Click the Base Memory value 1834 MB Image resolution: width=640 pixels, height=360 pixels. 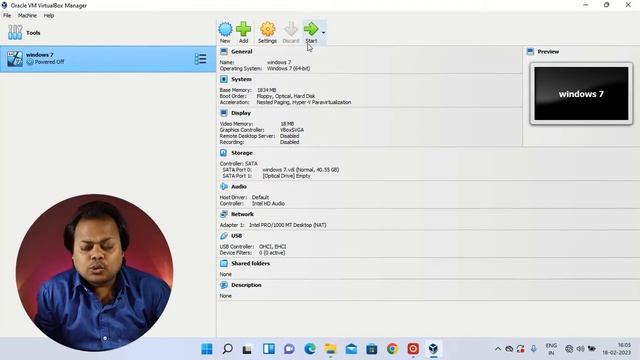(x=267, y=90)
